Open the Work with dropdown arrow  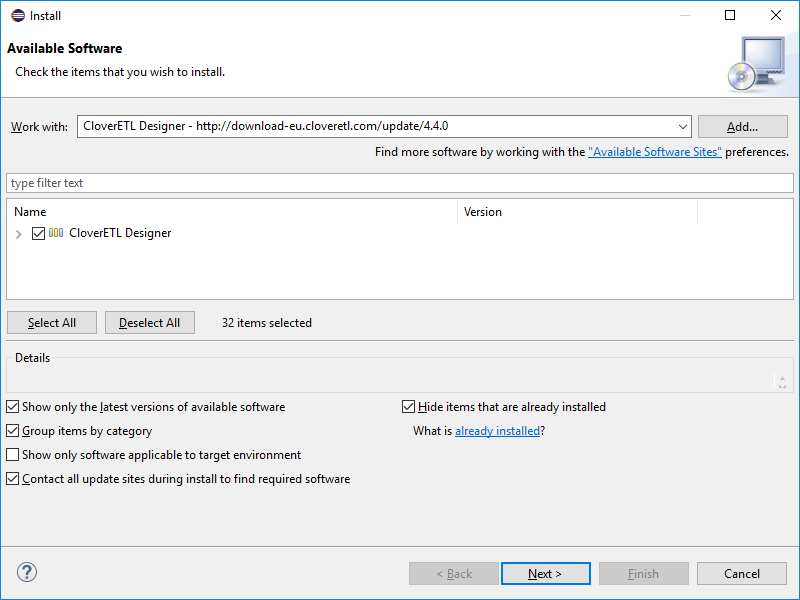683,127
